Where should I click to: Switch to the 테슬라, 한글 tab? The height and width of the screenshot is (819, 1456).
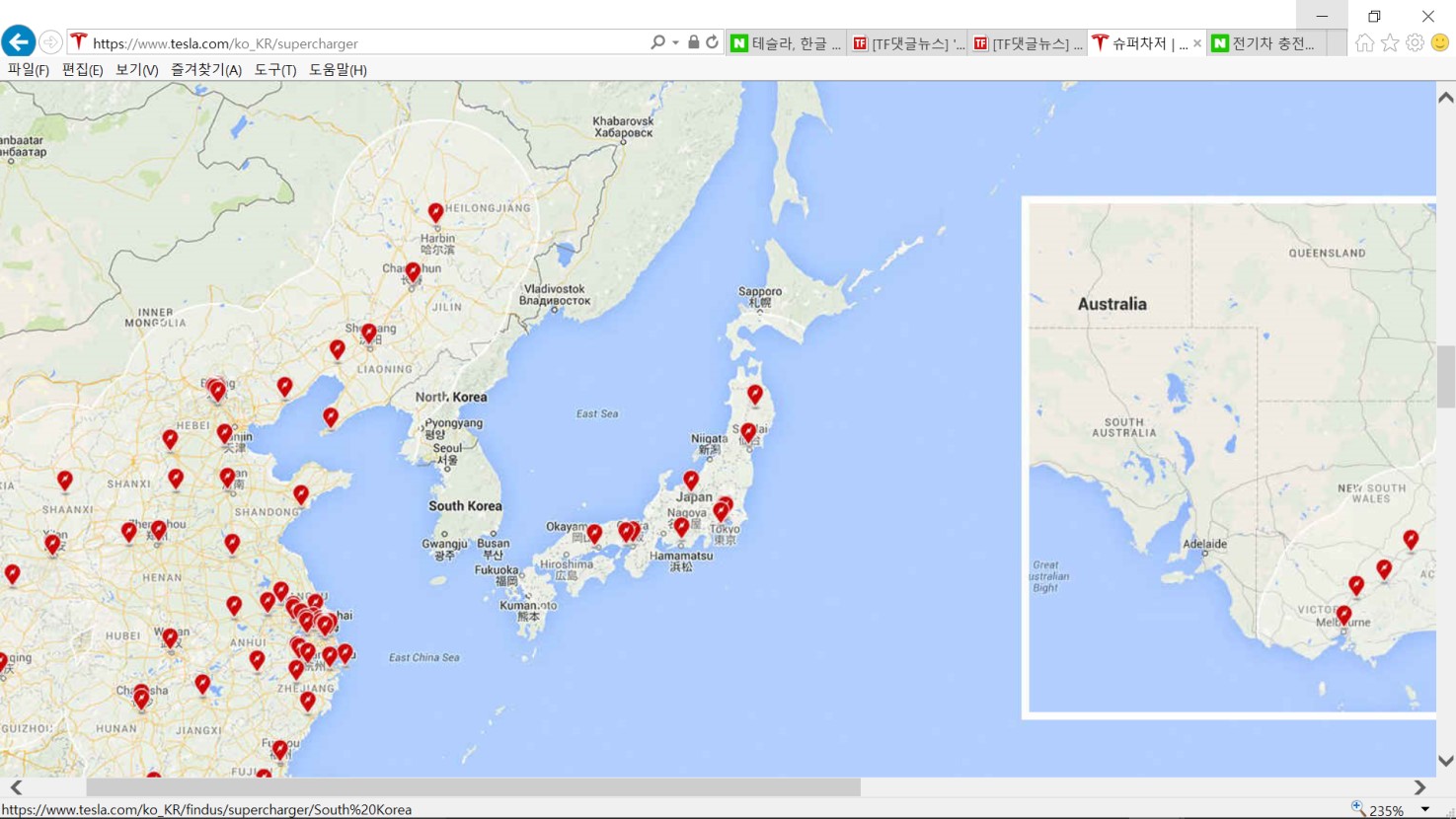pos(787,43)
